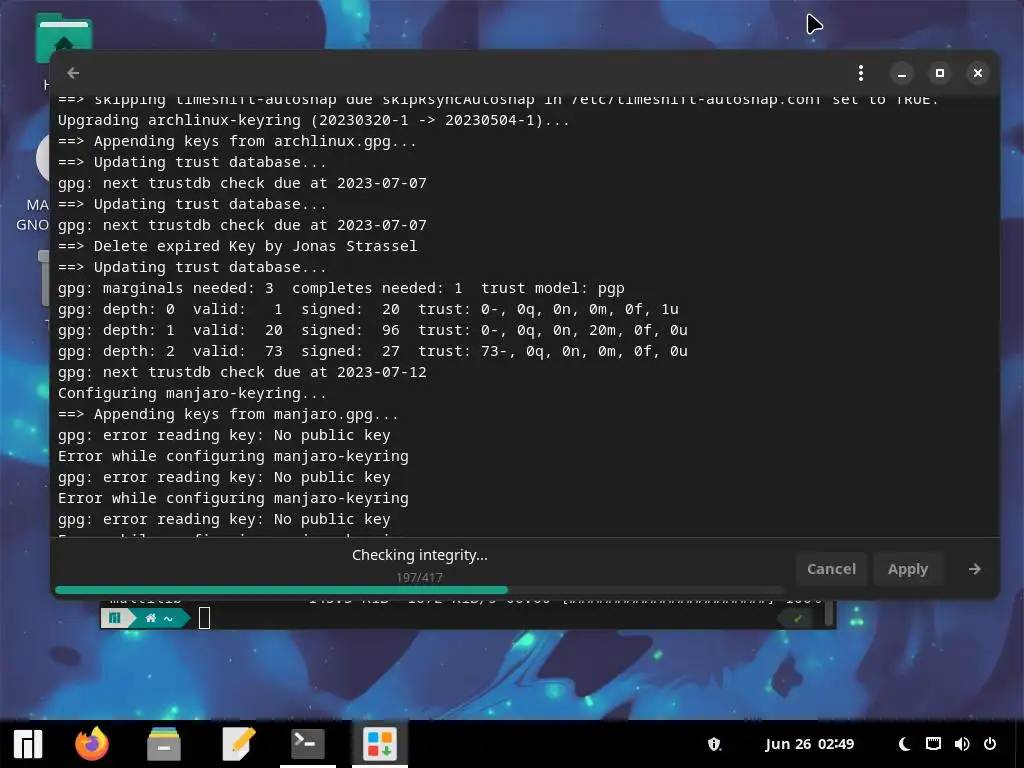This screenshot has width=1024, height=768.
Task: Open the Manjaro application menu in taskbar
Action: pyautogui.click(x=28, y=744)
